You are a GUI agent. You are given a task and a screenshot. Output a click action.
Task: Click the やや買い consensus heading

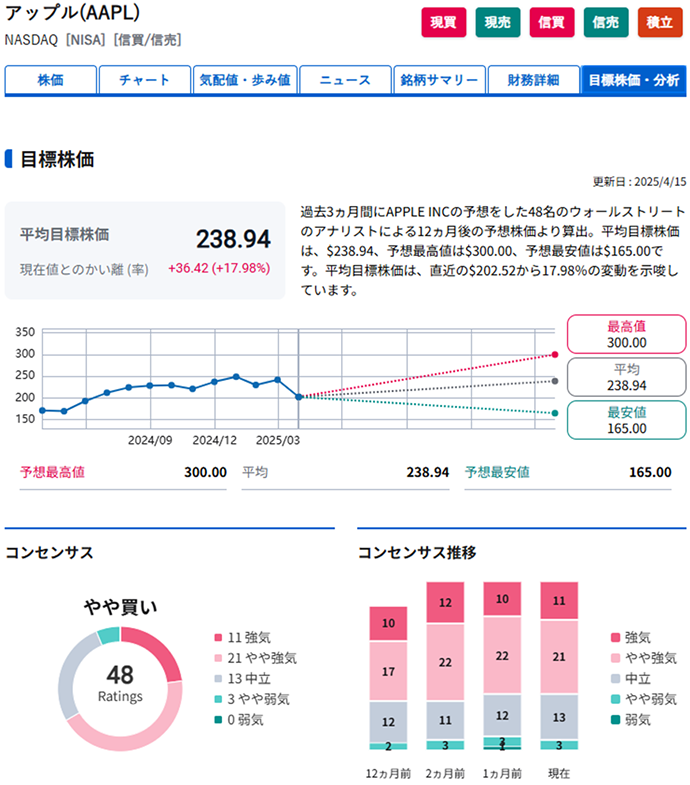pos(120,607)
